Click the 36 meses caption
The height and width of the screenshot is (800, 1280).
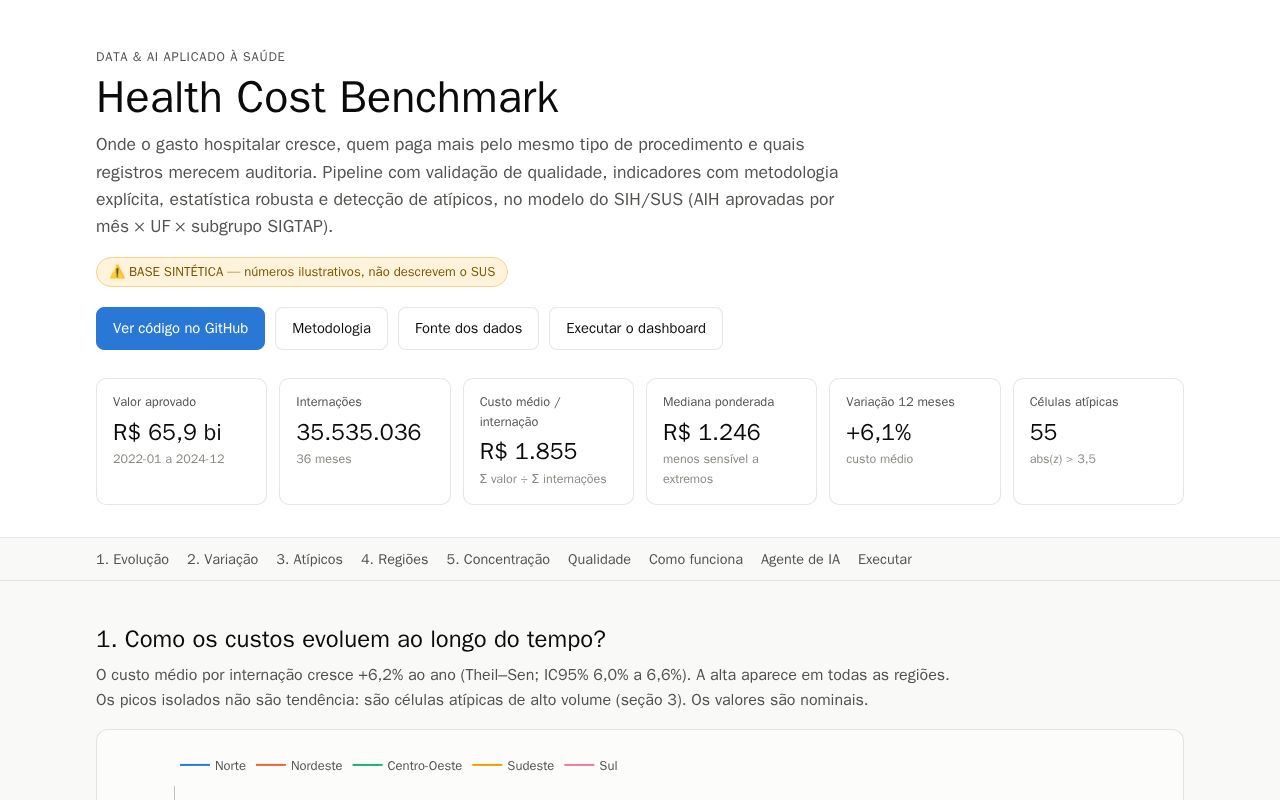coord(324,459)
